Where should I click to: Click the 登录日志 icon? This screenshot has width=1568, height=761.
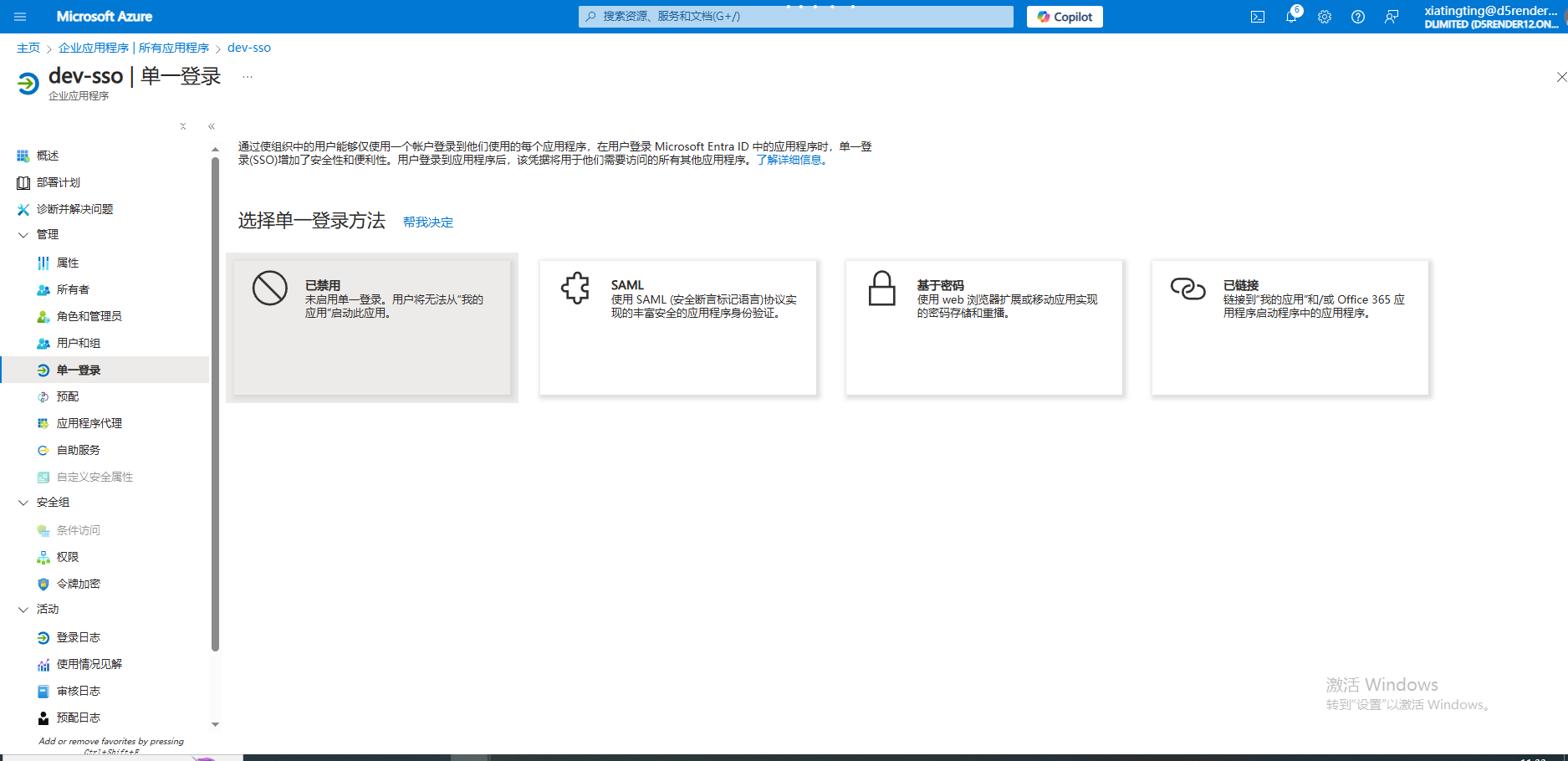[43, 638]
